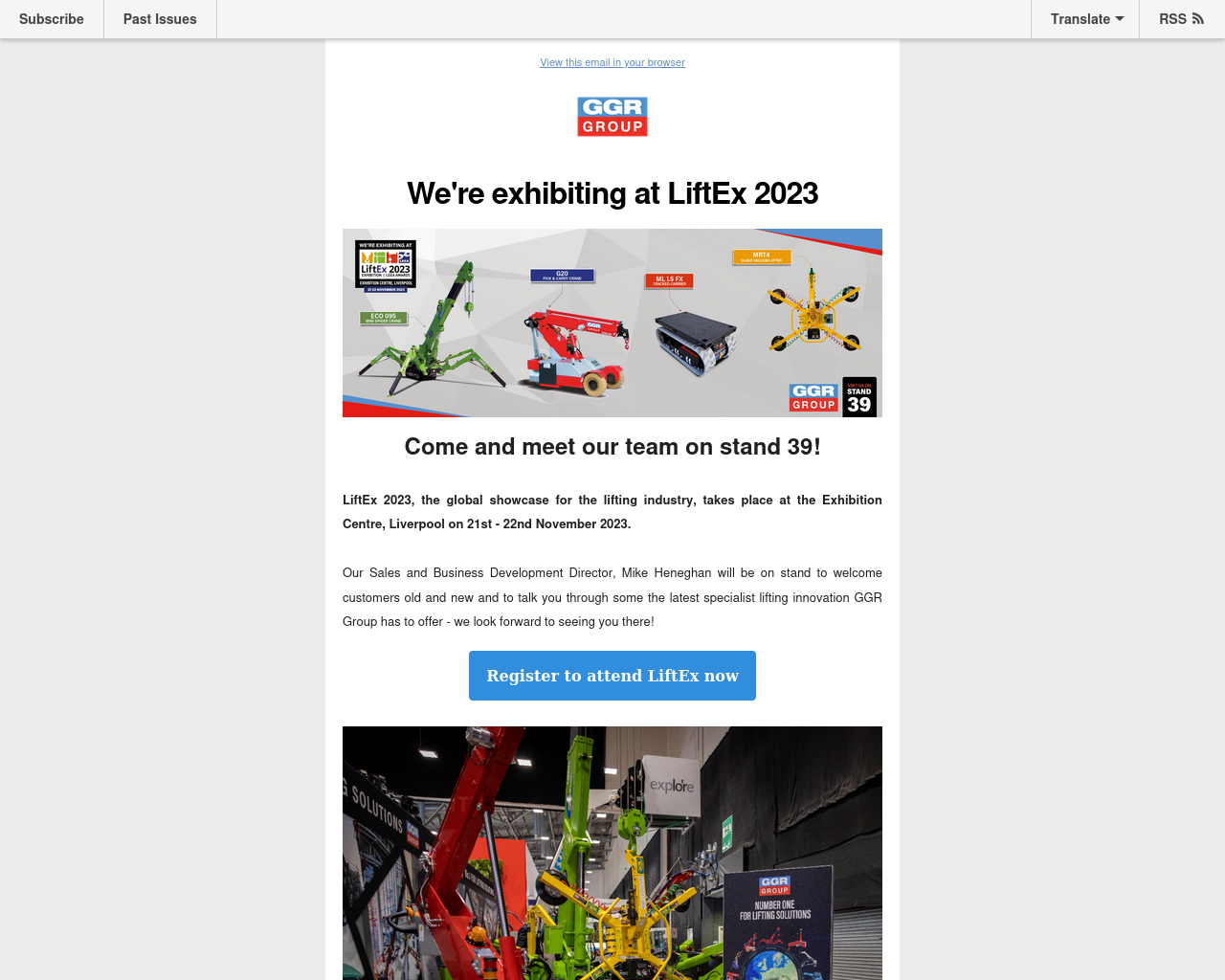Click the GGR Group logo
The width and height of the screenshot is (1225, 980).
click(x=612, y=117)
